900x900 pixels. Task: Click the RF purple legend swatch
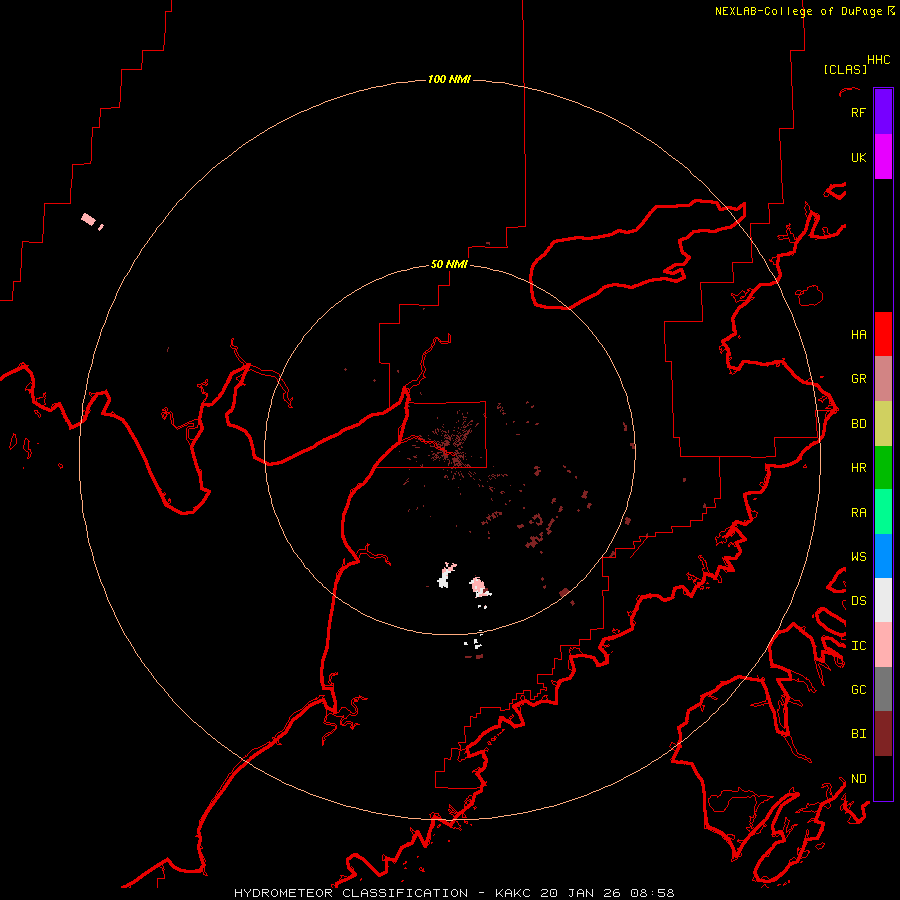883,112
